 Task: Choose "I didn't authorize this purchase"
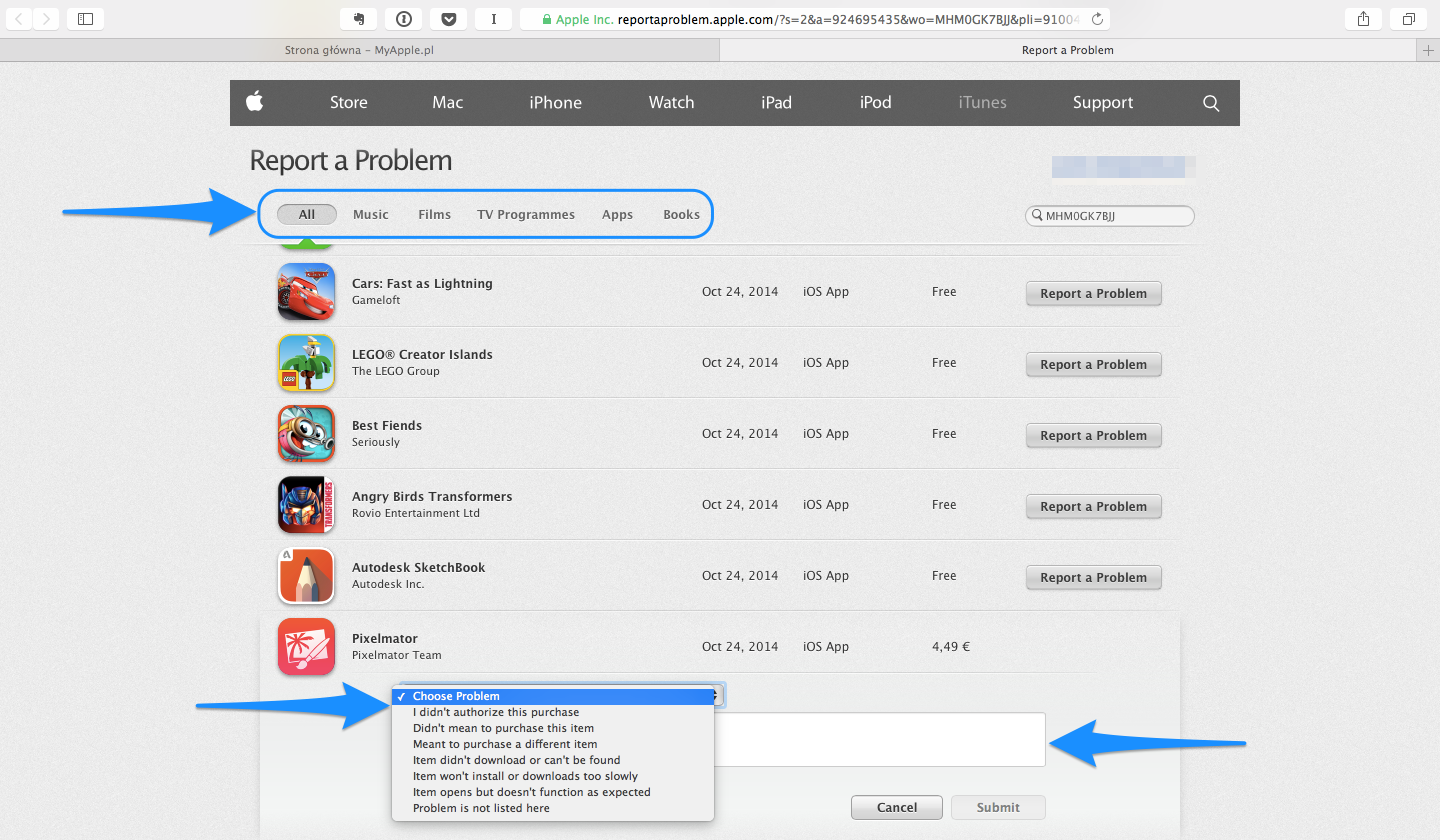tap(553, 712)
